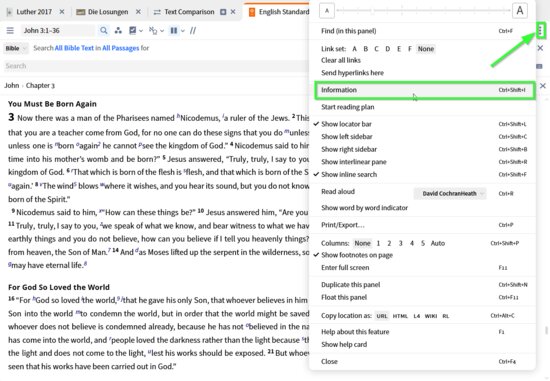The height and width of the screenshot is (381, 550).
Task: Switch to the Luther 2017 tab
Action: 34,12
